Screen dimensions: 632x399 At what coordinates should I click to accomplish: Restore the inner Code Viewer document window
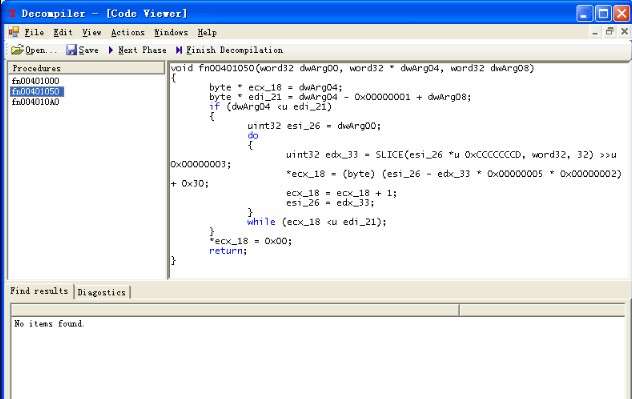point(609,31)
